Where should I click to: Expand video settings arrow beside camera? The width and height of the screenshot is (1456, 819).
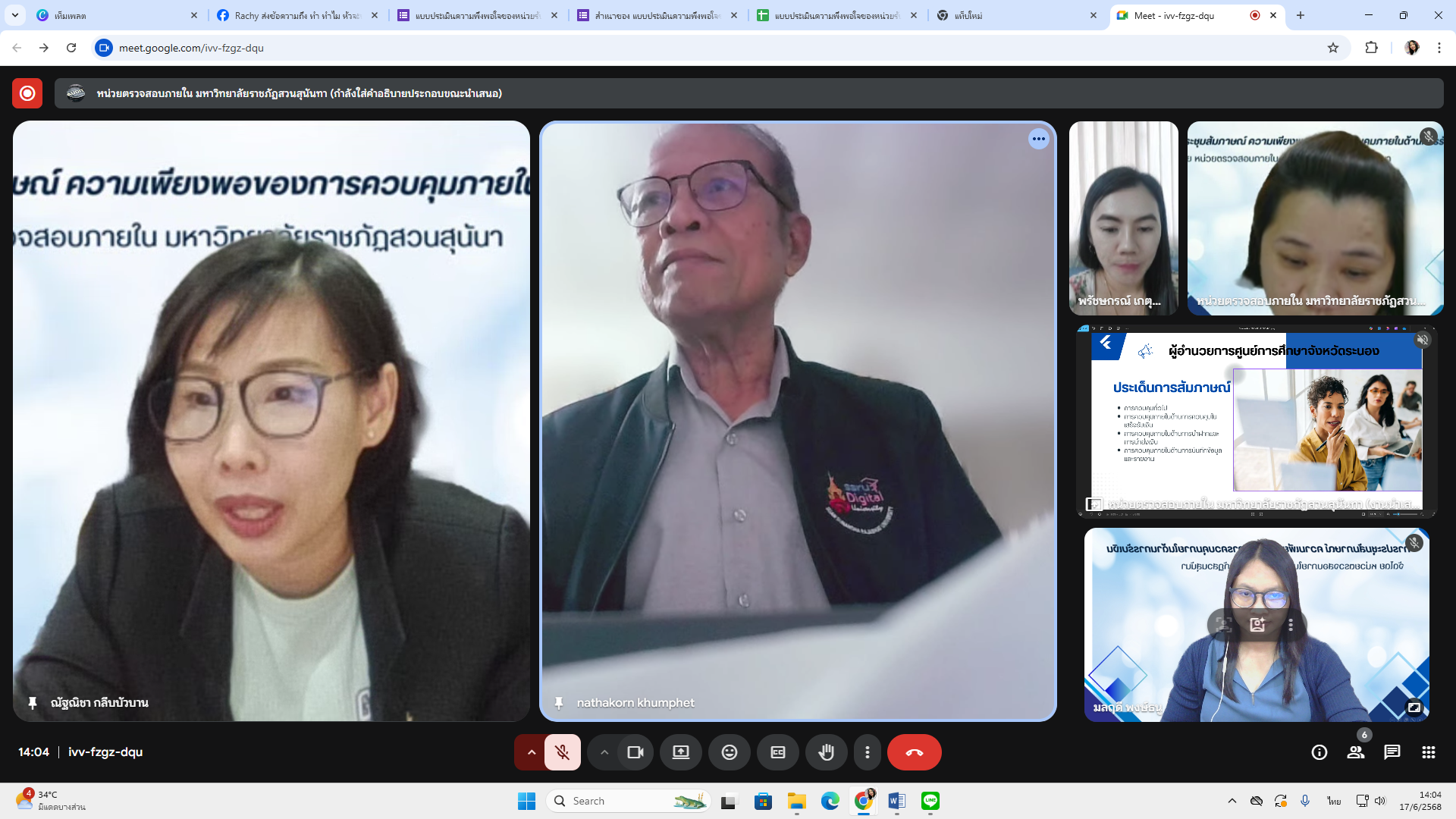(604, 752)
